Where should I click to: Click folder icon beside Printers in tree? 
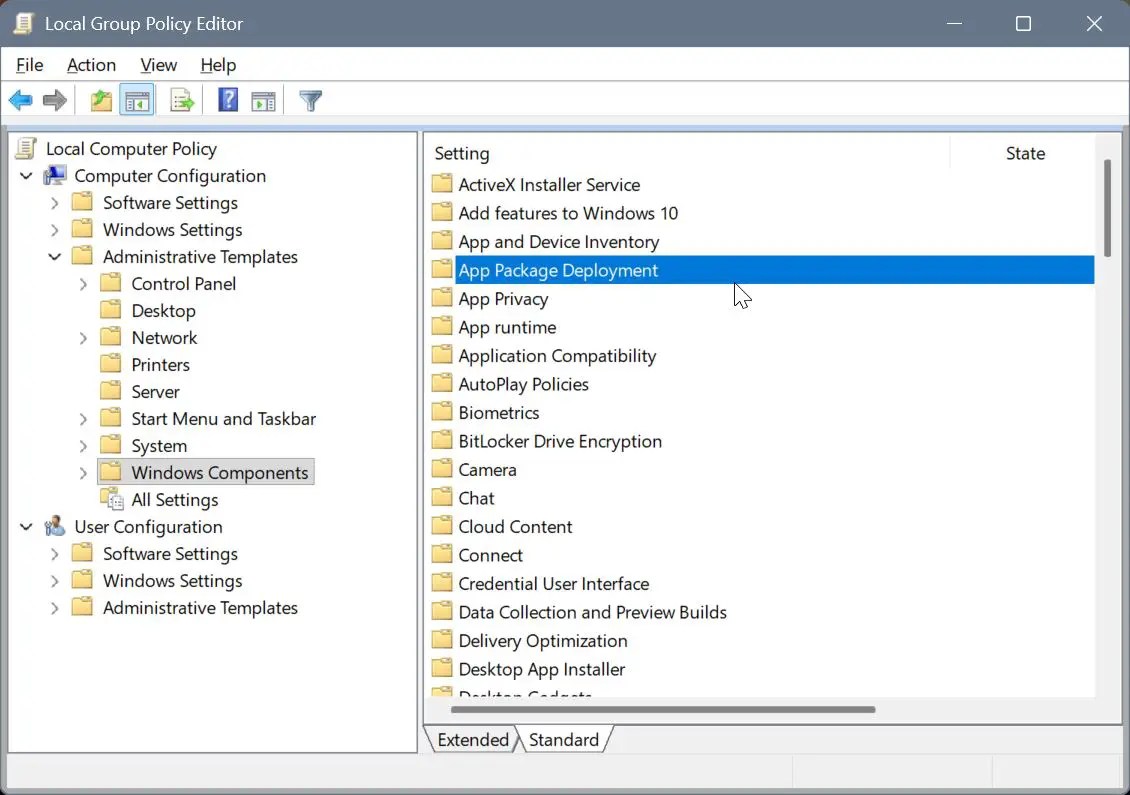pyautogui.click(x=110, y=363)
